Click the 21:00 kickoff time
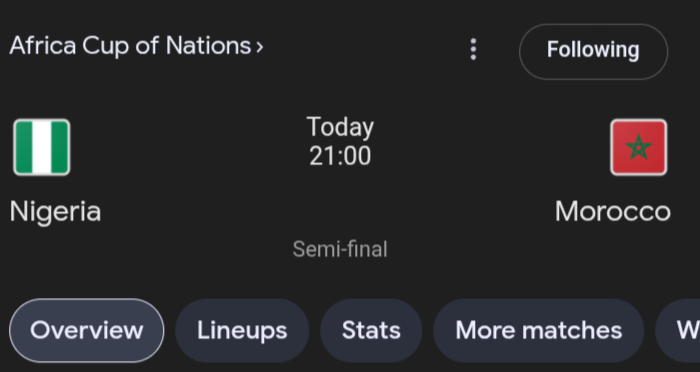 (340, 156)
